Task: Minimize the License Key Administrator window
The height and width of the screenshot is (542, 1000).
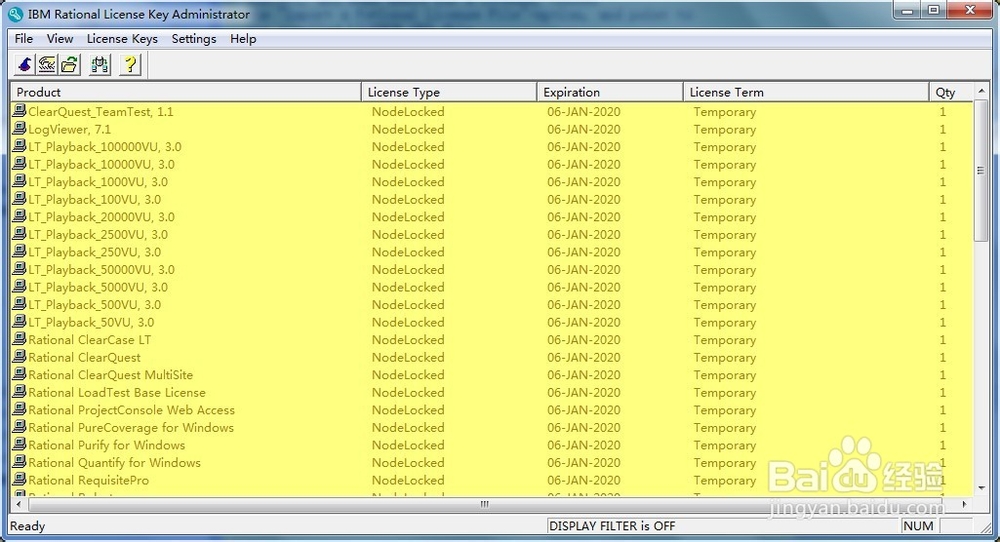Action: click(x=908, y=10)
